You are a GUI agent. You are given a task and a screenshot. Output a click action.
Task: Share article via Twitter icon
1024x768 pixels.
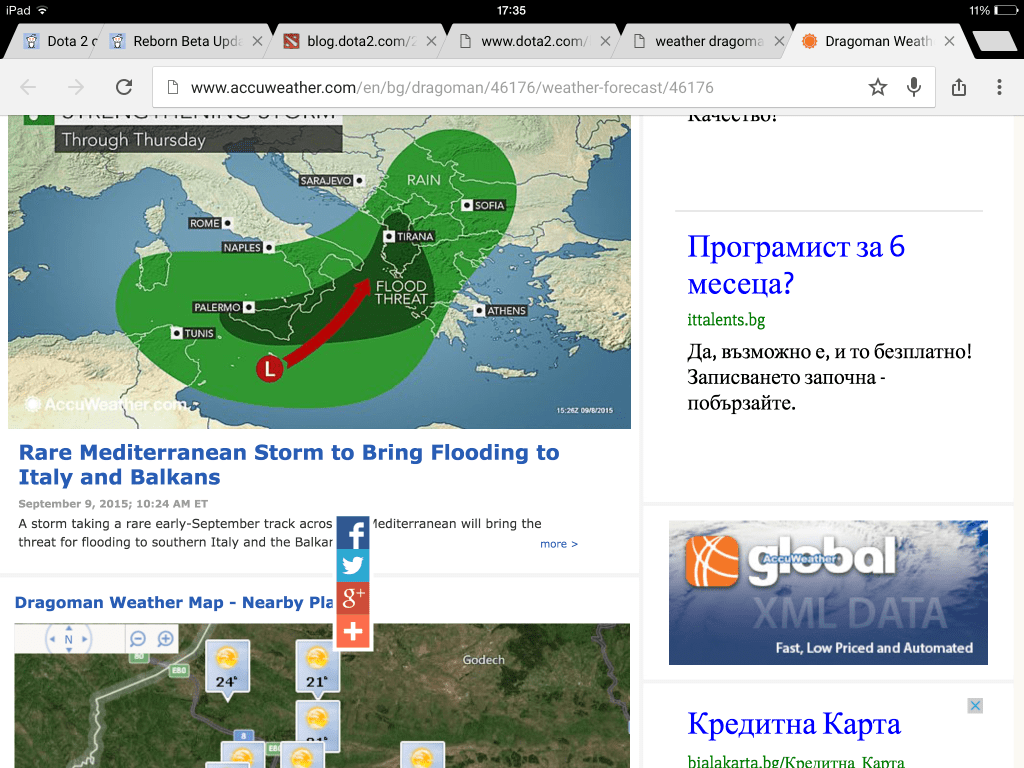click(353, 566)
